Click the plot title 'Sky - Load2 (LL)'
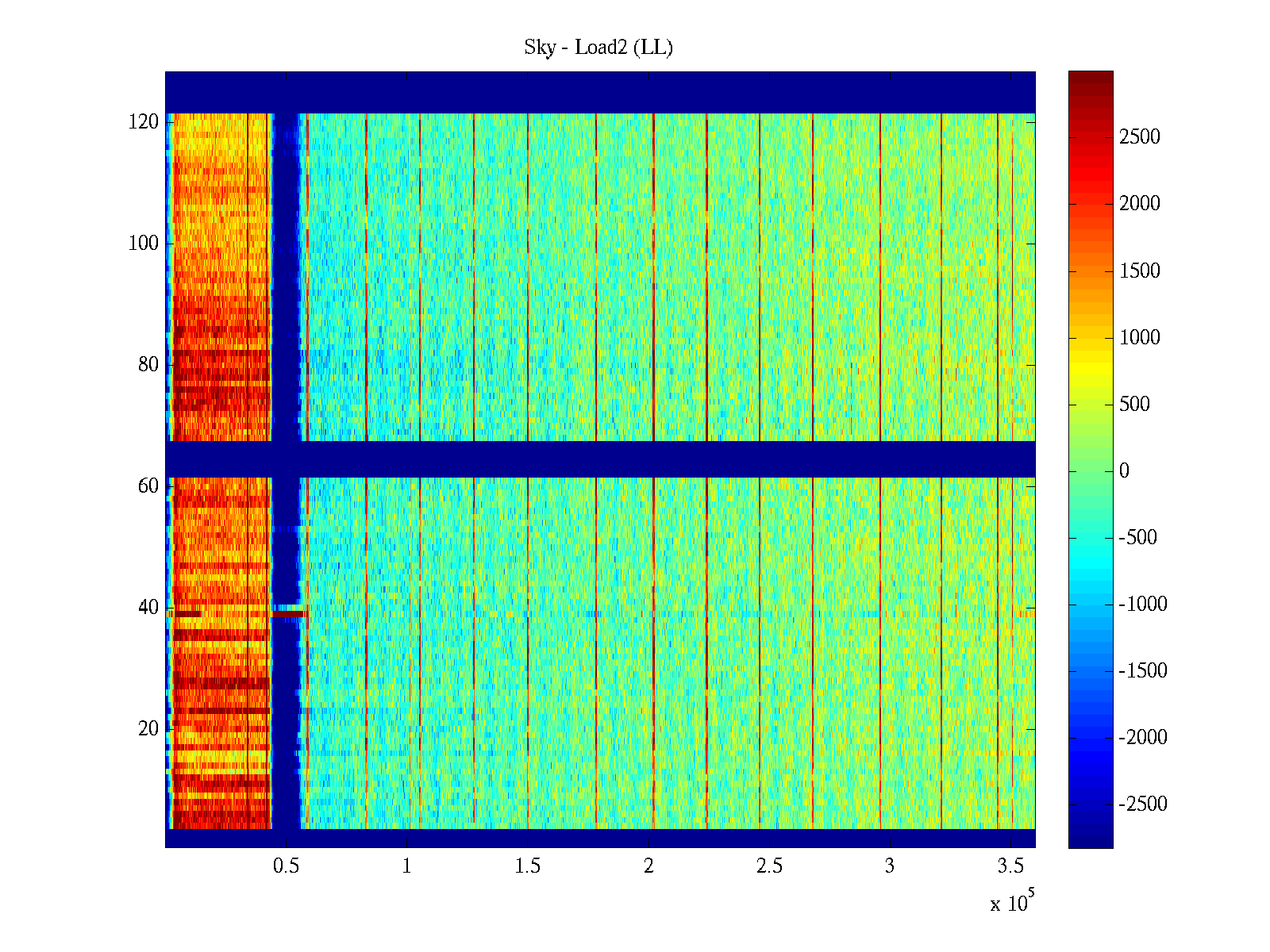The image size is (1270, 952). [x=598, y=48]
